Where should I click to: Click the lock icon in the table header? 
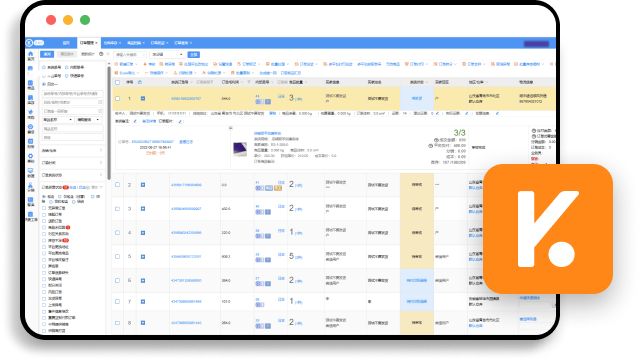pyautogui.click(x=140, y=82)
